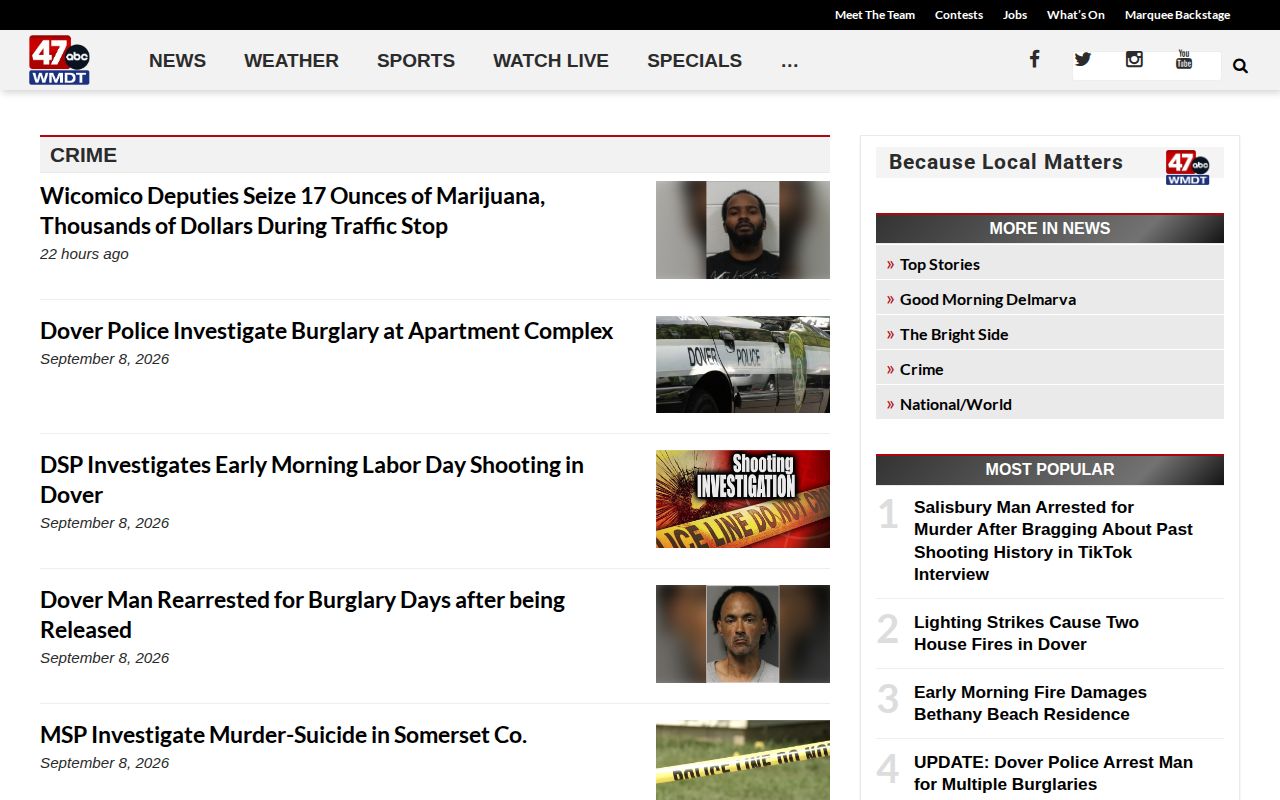Go to the Contests page

click(x=959, y=15)
